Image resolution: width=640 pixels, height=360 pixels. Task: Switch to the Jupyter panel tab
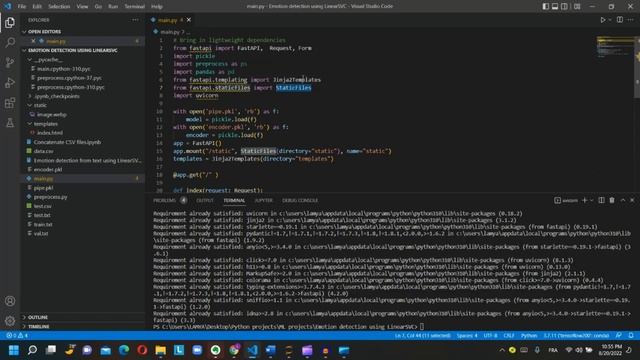(x=264, y=200)
